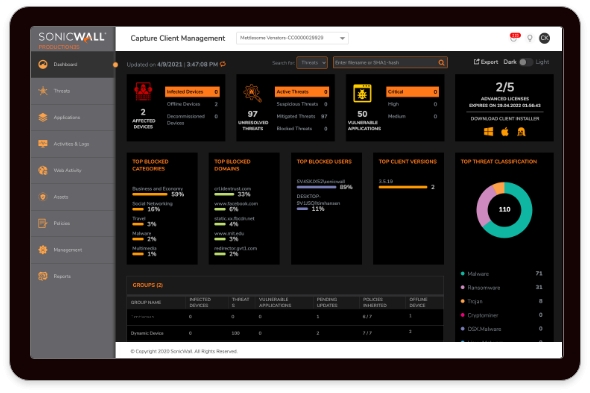Open the Dynamic Device group row

tap(285, 333)
